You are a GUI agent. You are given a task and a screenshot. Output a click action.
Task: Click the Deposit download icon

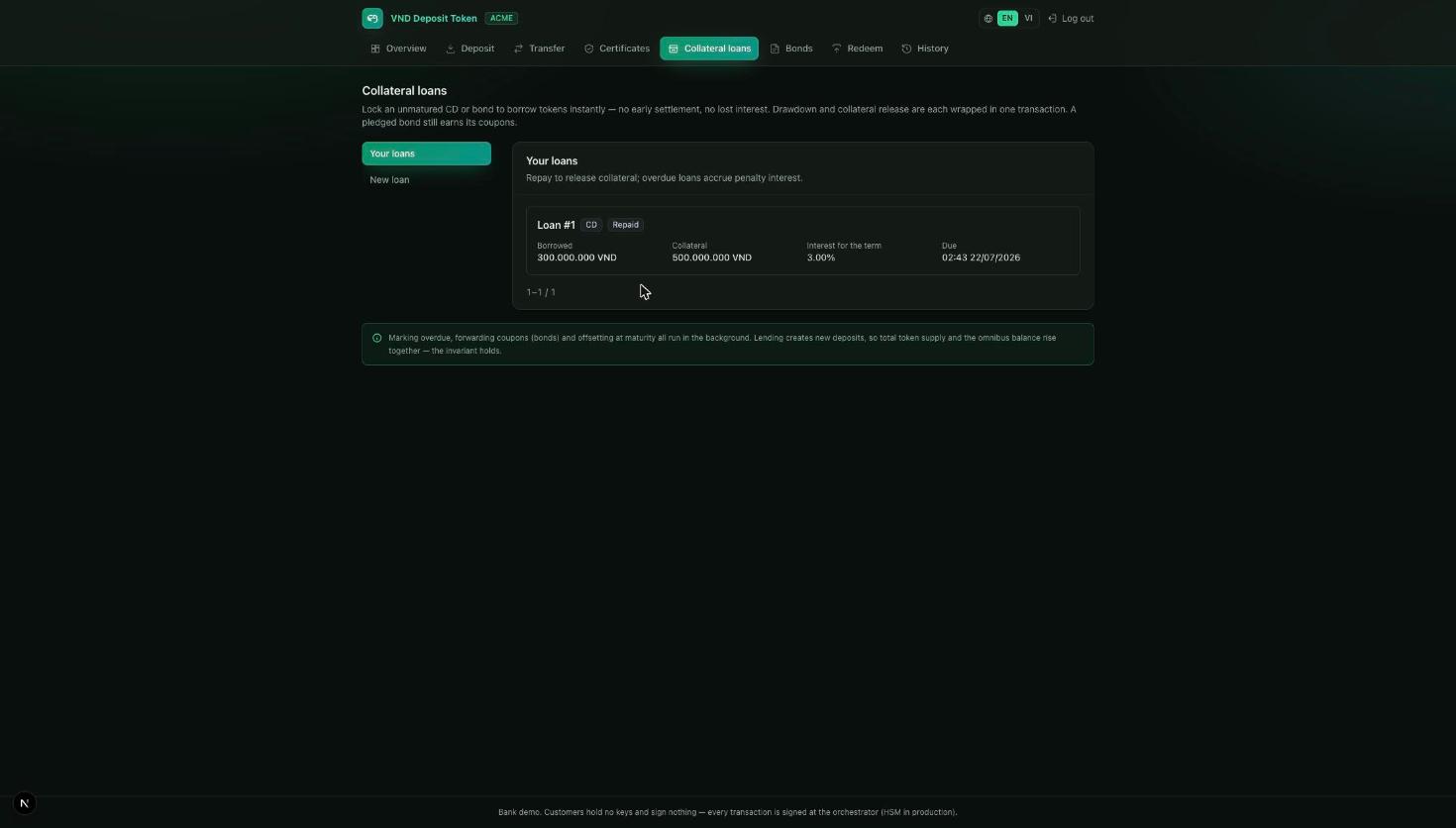point(450,49)
